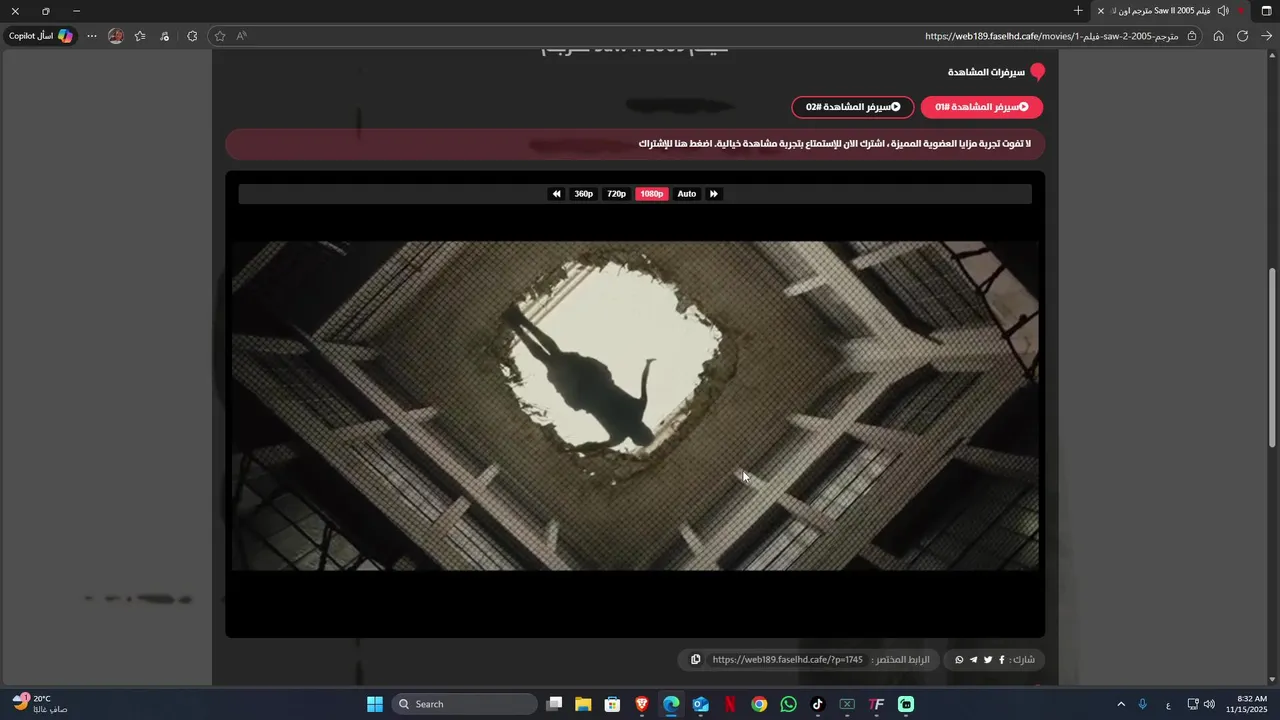This screenshot has width=1280, height=720.
Task: Open Netflix from the taskbar
Action: point(730,704)
